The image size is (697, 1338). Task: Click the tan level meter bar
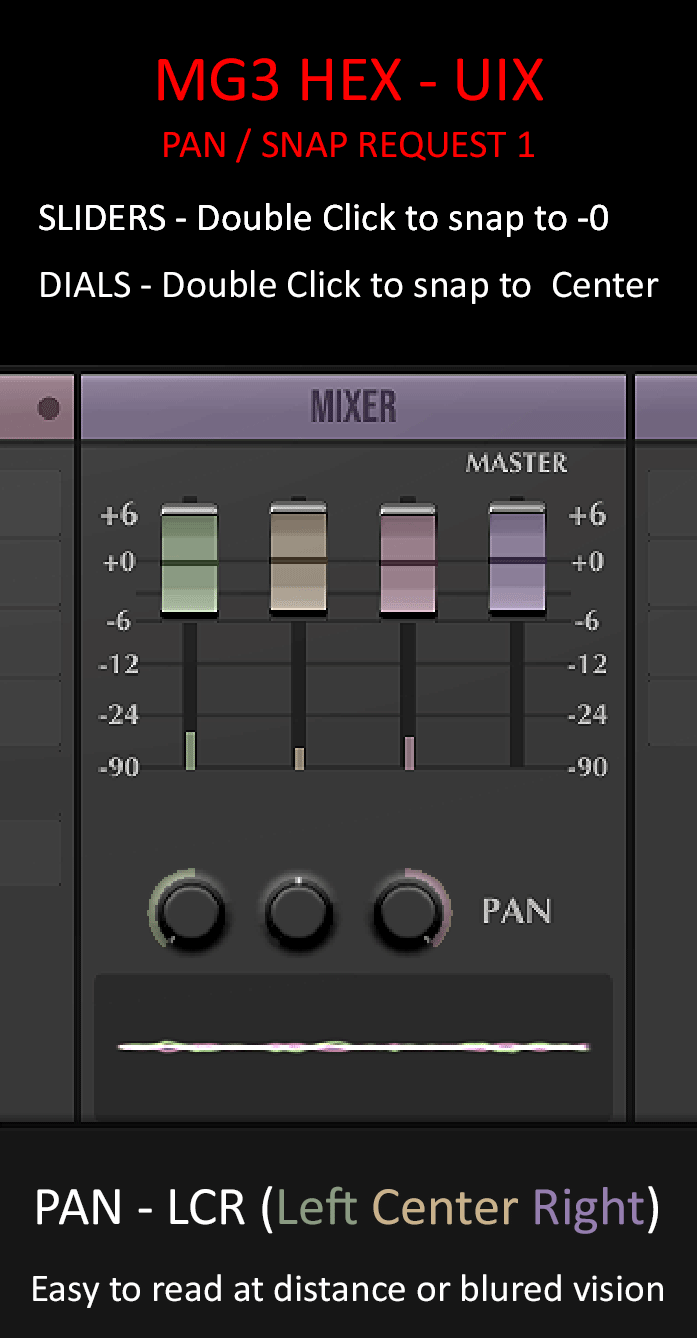[x=299, y=758]
